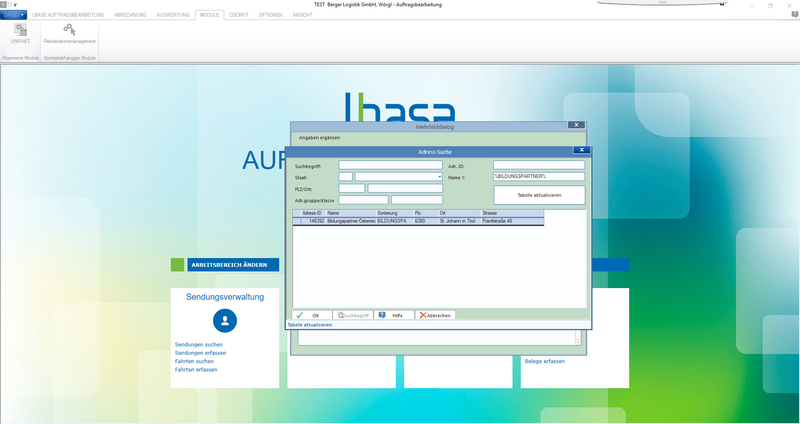Select result row with Adress-ID 146392
The width and height of the screenshot is (800, 424).
[x=418, y=221]
